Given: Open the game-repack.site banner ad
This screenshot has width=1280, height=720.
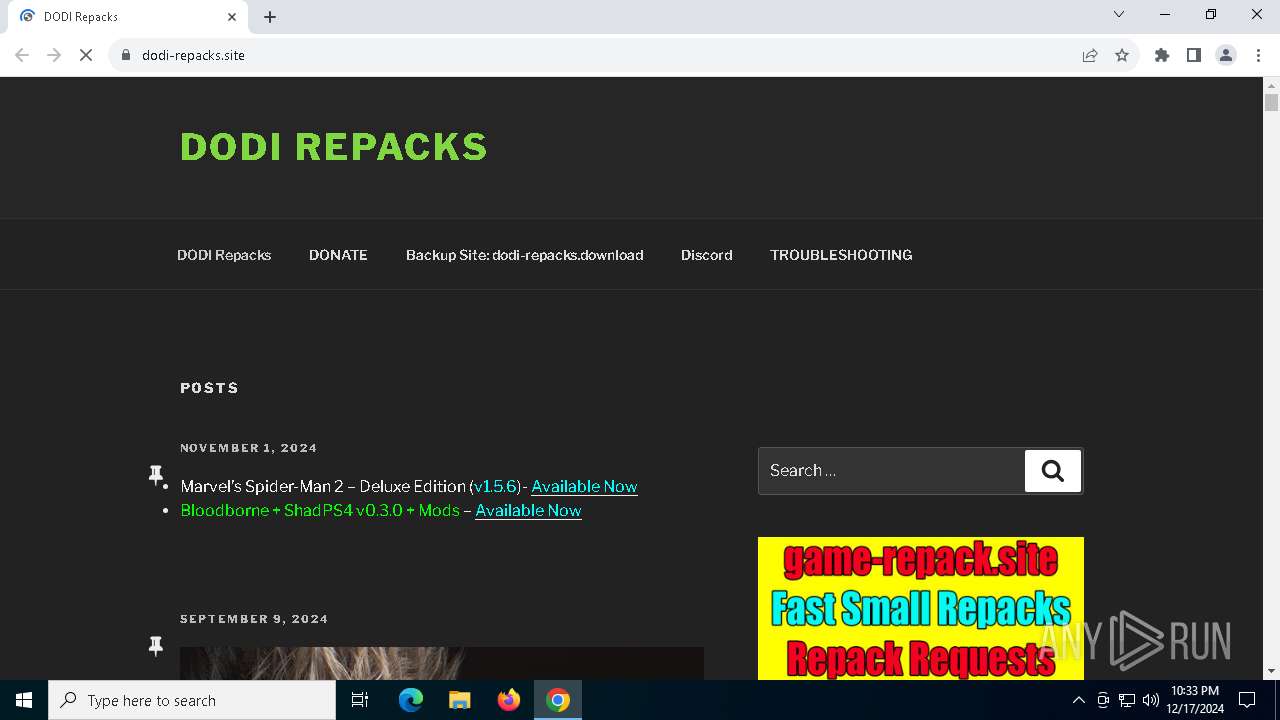Looking at the screenshot, I should (x=921, y=608).
